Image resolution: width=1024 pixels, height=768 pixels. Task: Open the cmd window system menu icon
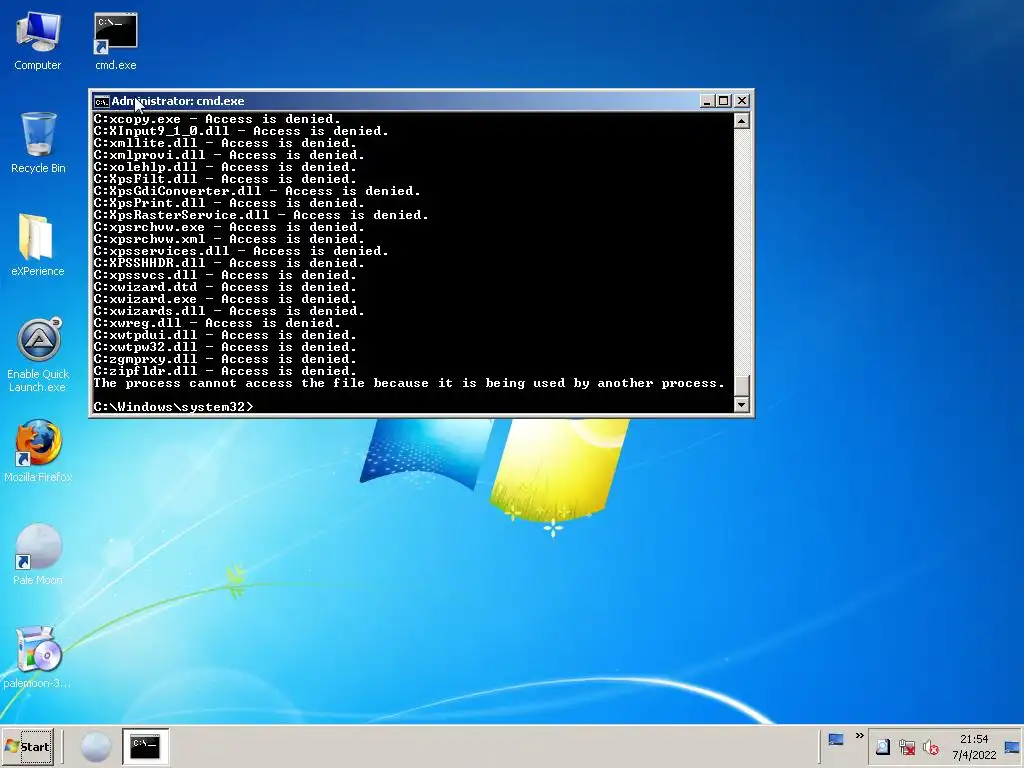click(x=101, y=101)
